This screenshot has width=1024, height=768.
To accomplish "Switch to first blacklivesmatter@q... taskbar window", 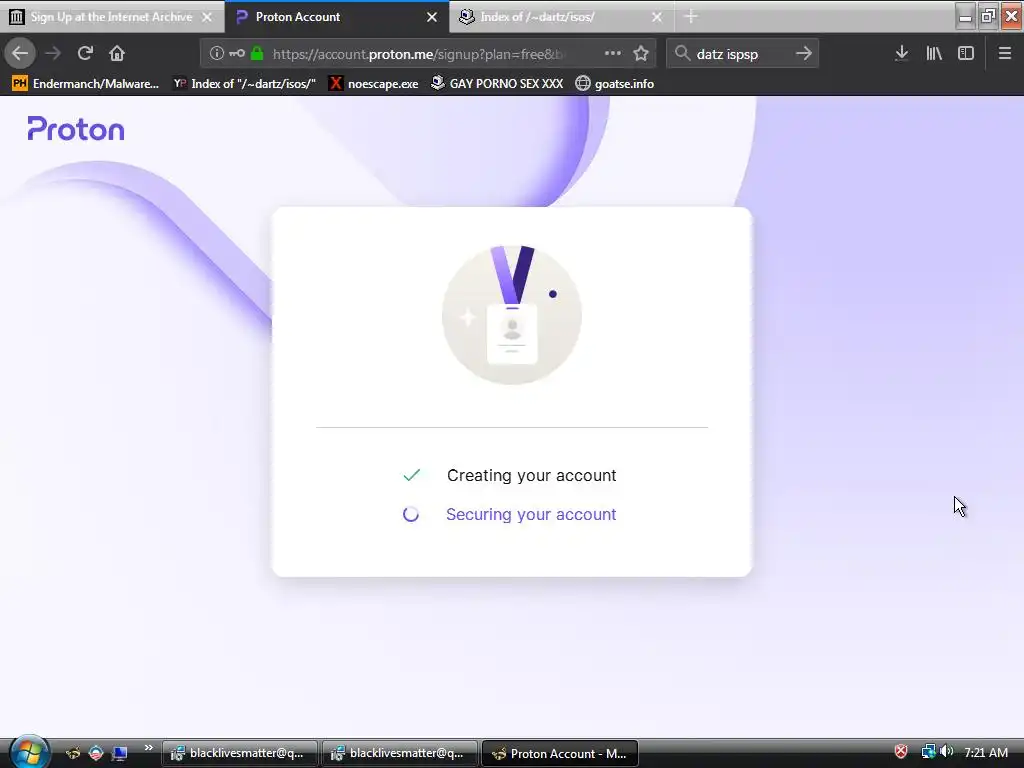I will (240, 753).
